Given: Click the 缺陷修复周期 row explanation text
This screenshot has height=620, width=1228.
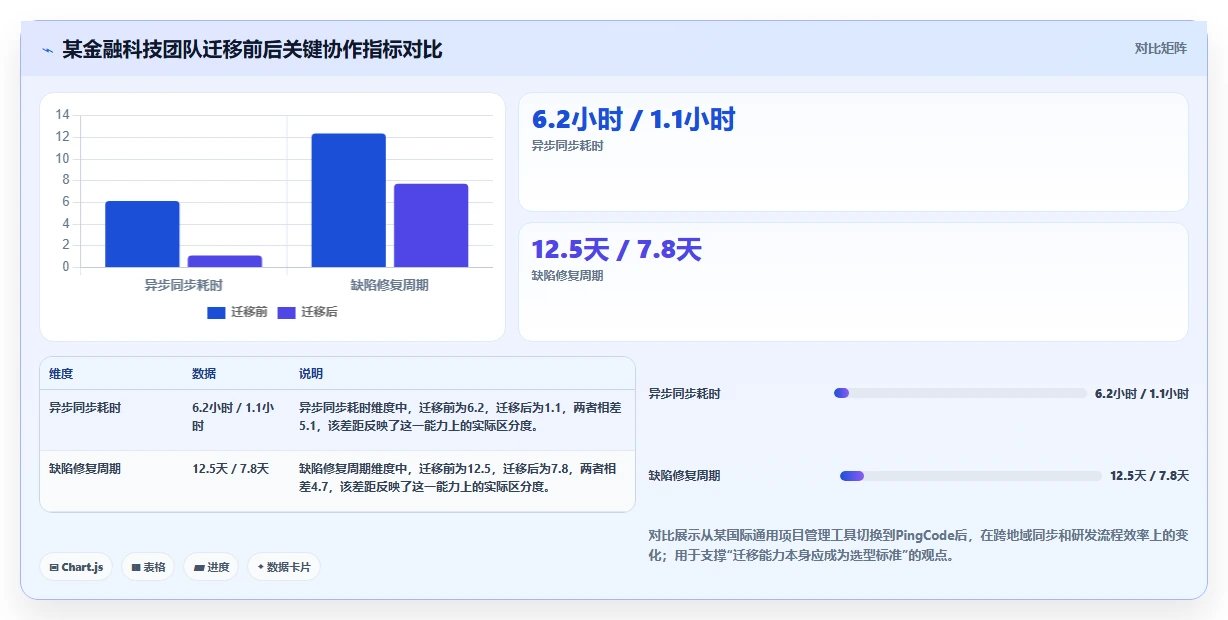Looking at the screenshot, I should click(457, 477).
